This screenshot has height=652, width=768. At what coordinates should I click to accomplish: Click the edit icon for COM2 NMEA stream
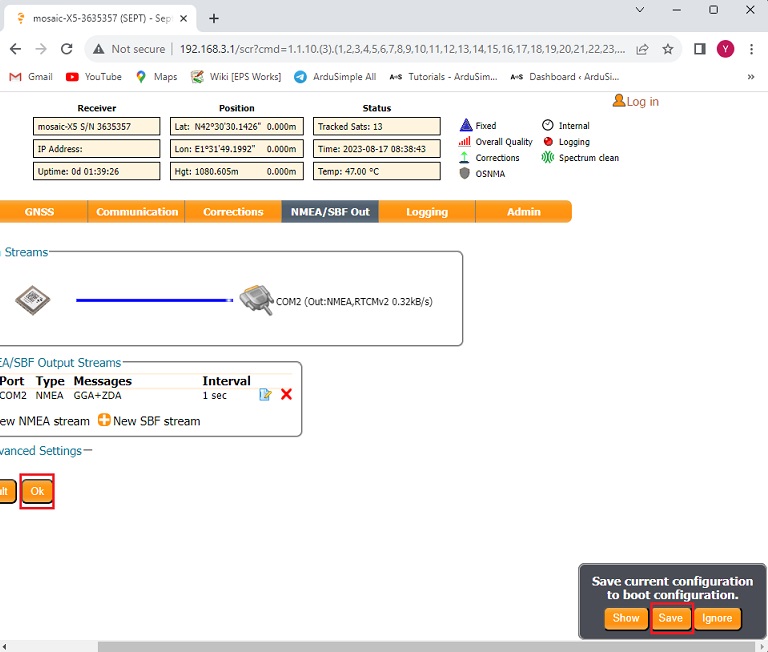[265, 395]
